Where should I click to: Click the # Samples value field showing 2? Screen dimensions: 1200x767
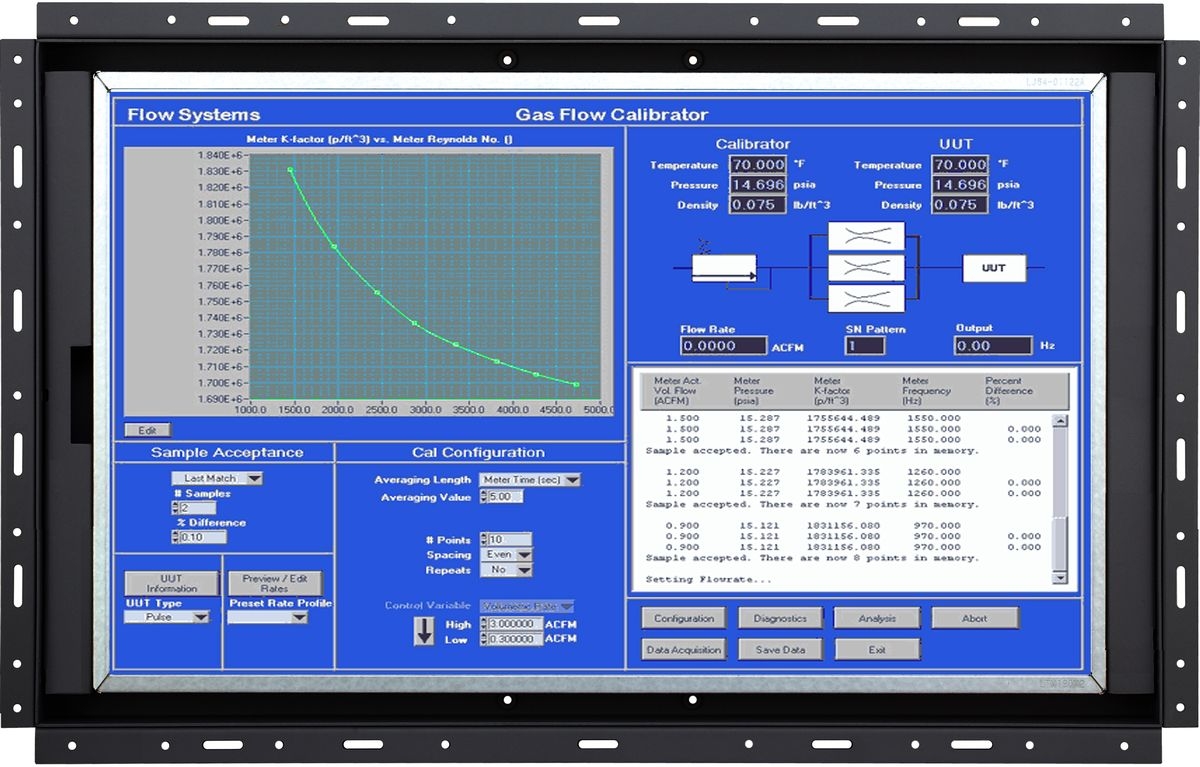click(198, 508)
